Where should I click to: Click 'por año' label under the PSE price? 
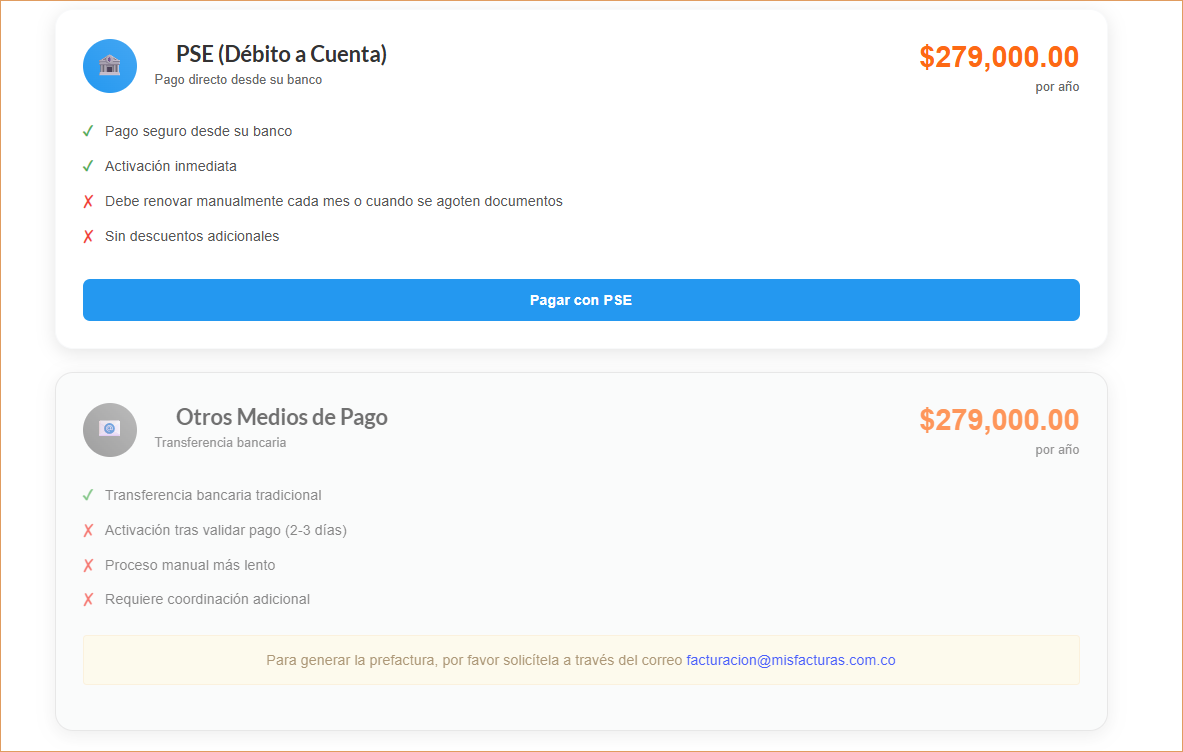1057,87
